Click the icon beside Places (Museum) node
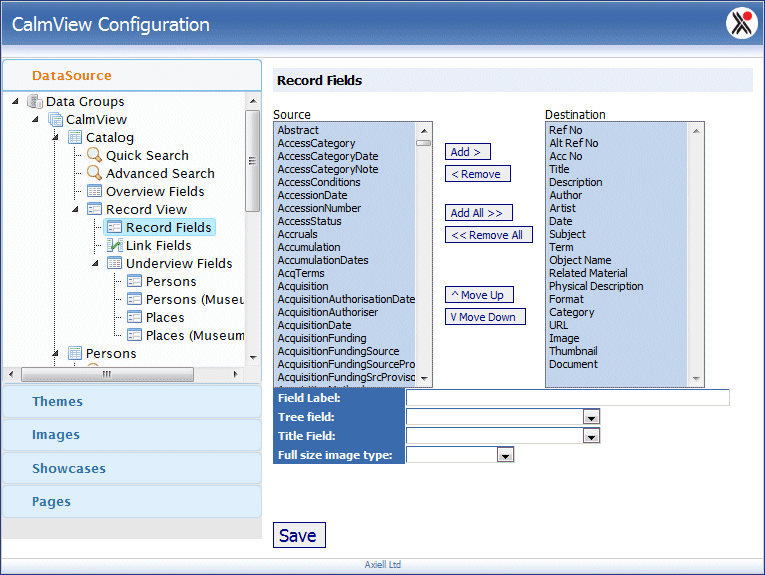Viewport: 765px width, 575px height. point(134,336)
